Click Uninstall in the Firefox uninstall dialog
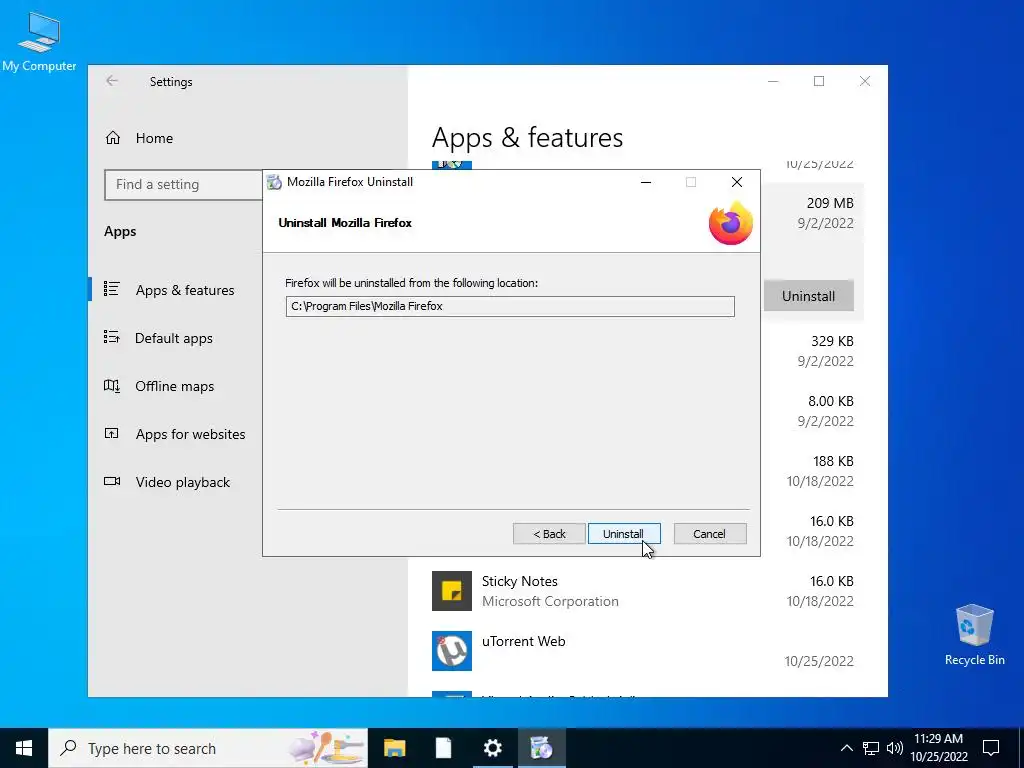The width and height of the screenshot is (1024, 768). pyautogui.click(x=624, y=534)
